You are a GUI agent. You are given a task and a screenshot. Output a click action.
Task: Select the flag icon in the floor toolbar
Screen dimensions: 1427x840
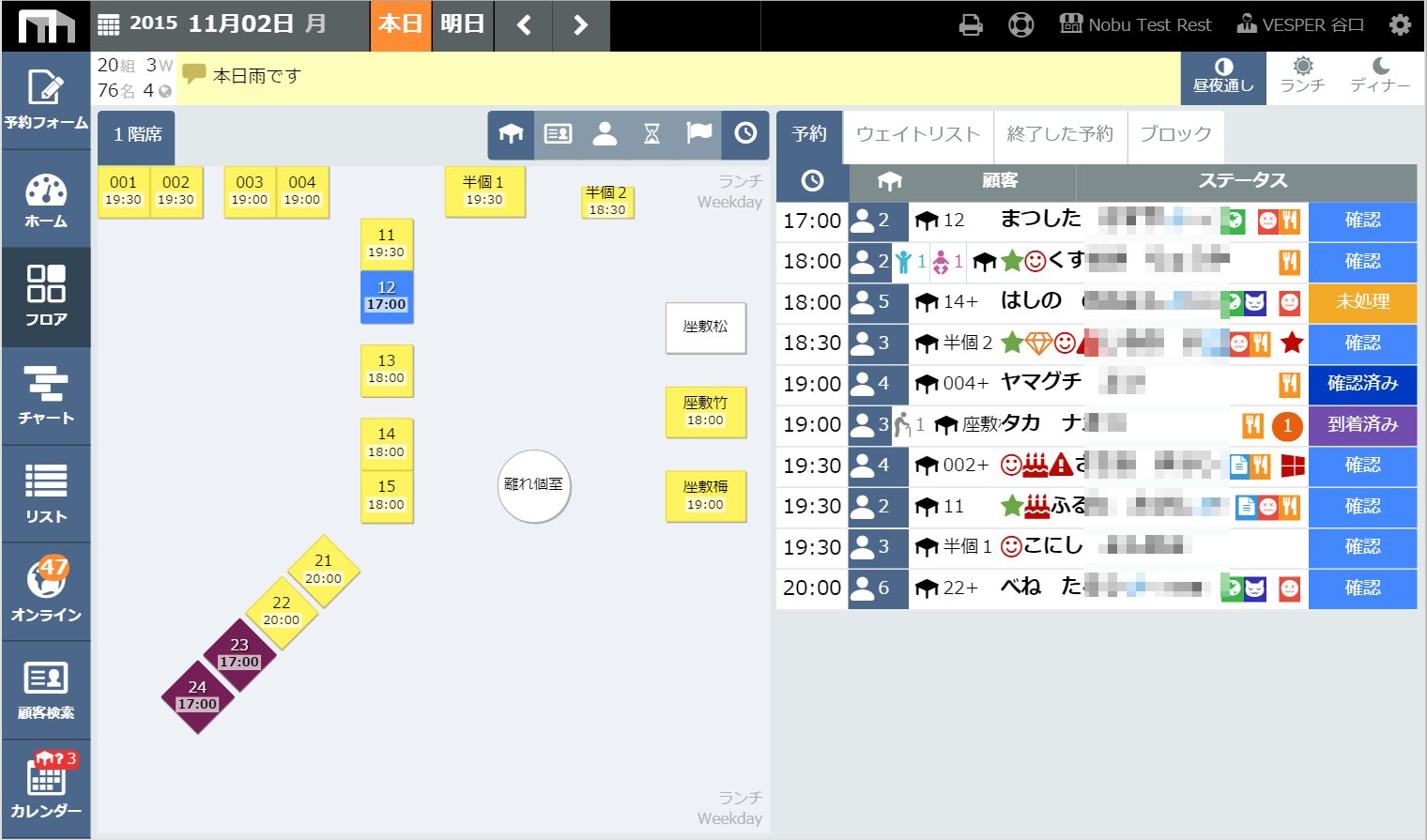[698, 134]
